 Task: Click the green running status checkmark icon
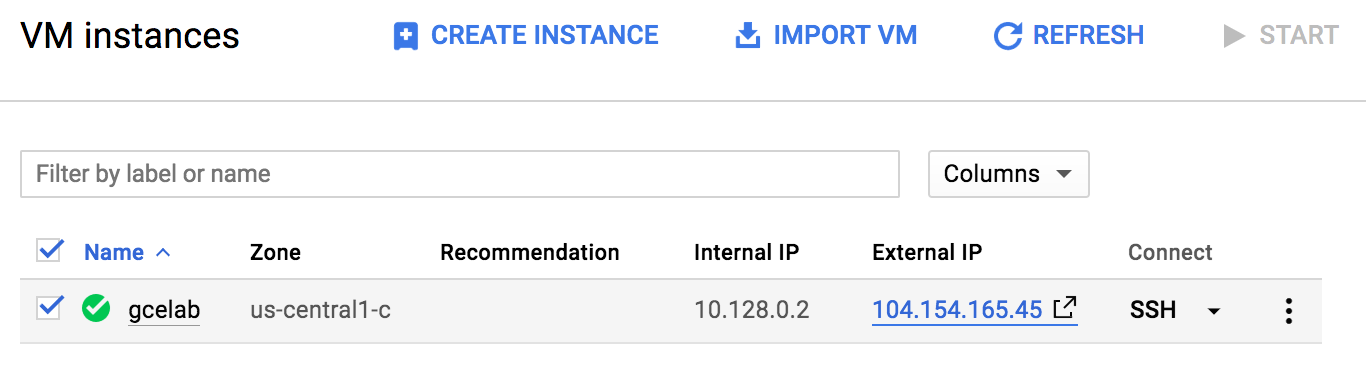click(x=96, y=309)
